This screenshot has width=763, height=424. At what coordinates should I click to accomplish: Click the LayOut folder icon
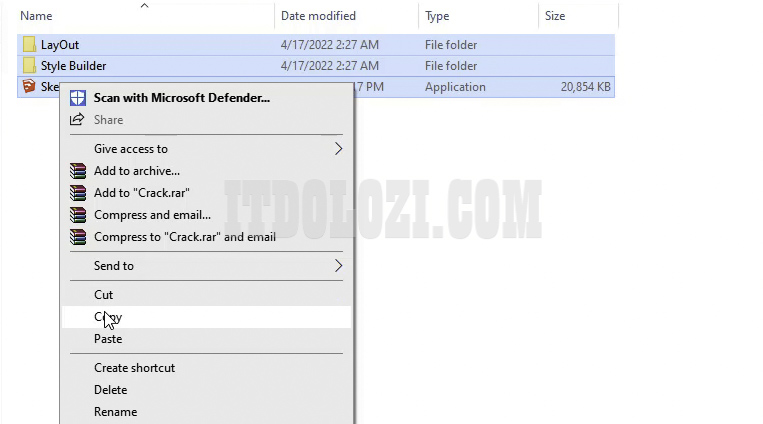coord(28,45)
